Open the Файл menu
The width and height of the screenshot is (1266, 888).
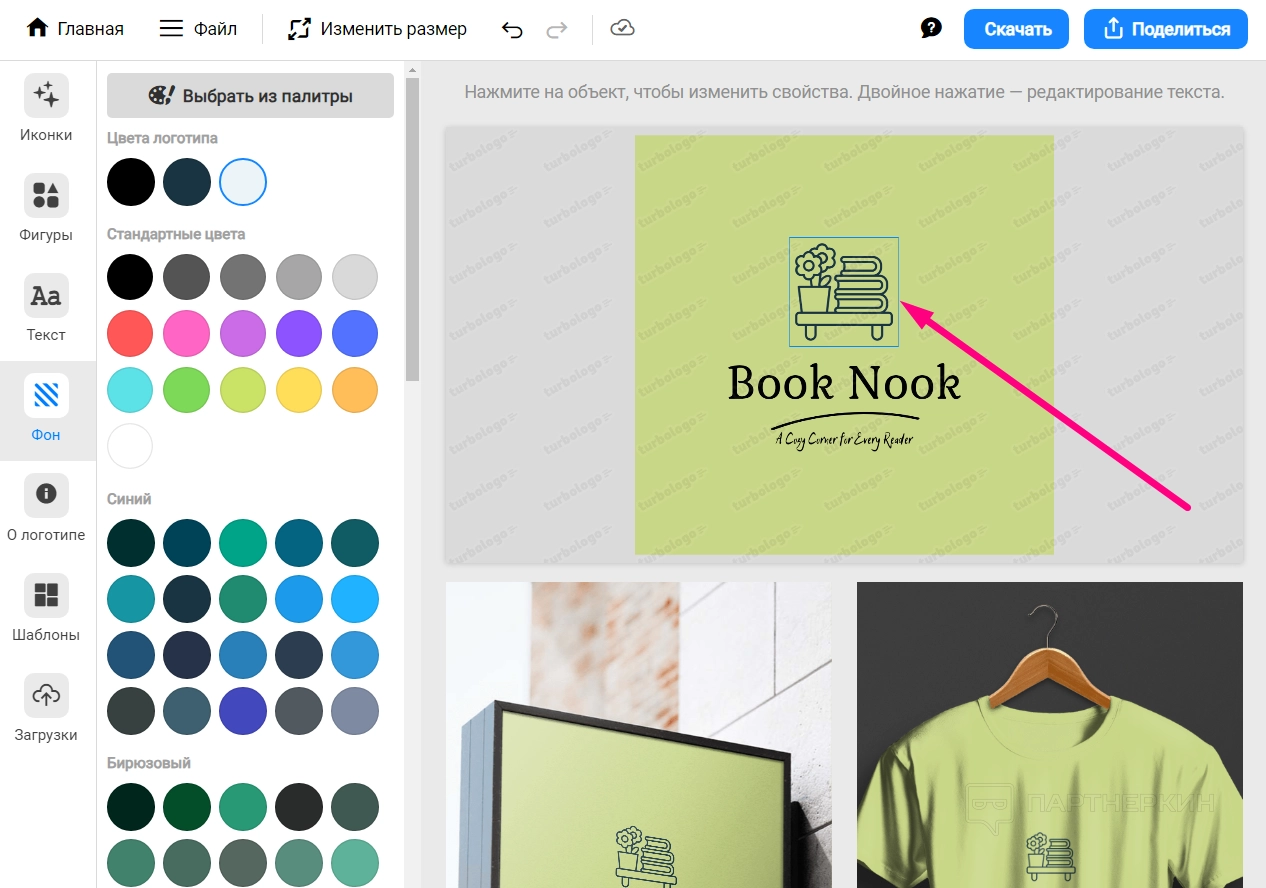point(198,29)
